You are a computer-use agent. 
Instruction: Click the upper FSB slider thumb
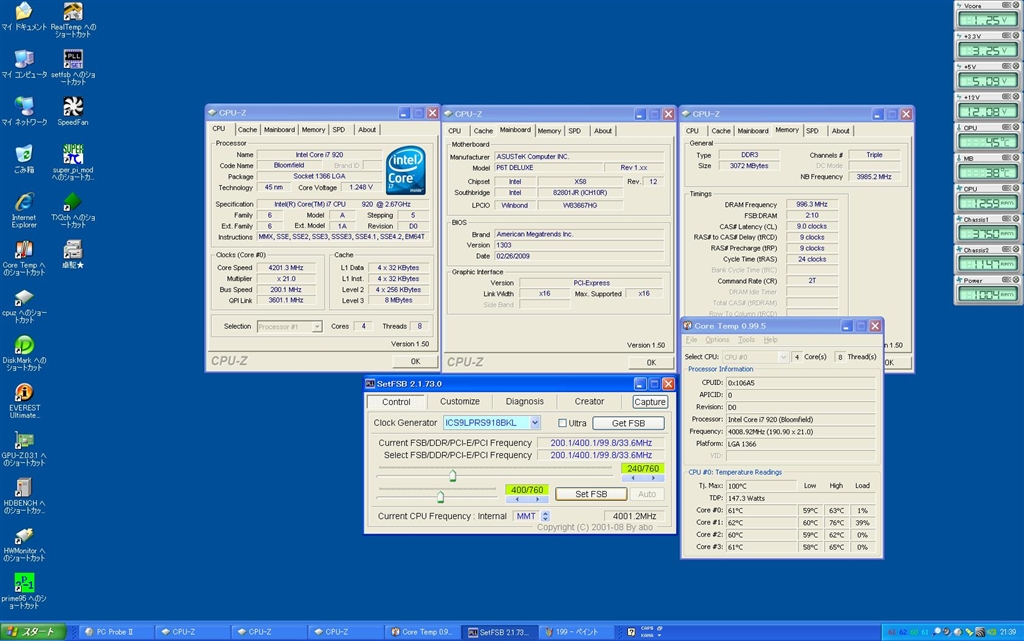pyautogui.click(x=452, y=476)
